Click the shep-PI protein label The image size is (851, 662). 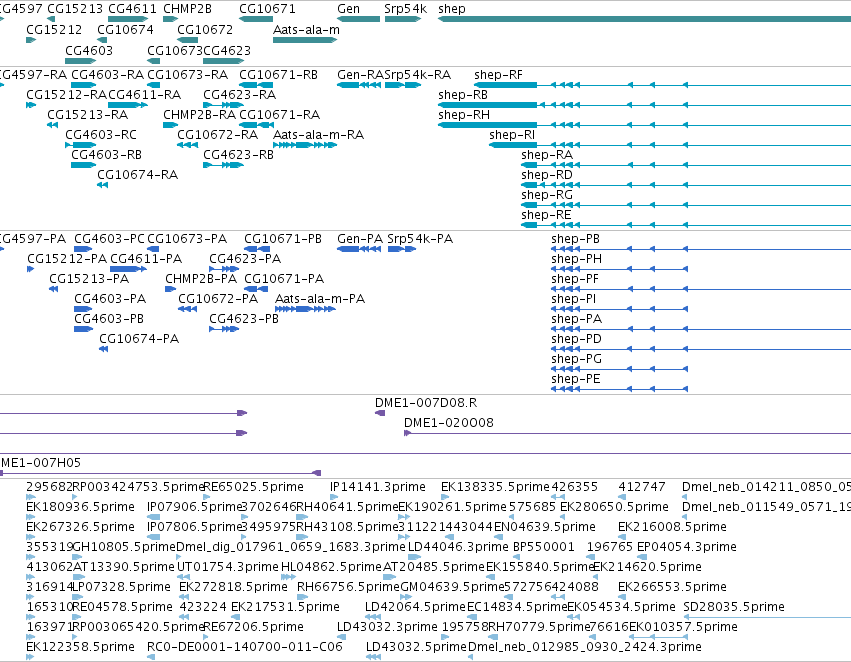[573, 299]
